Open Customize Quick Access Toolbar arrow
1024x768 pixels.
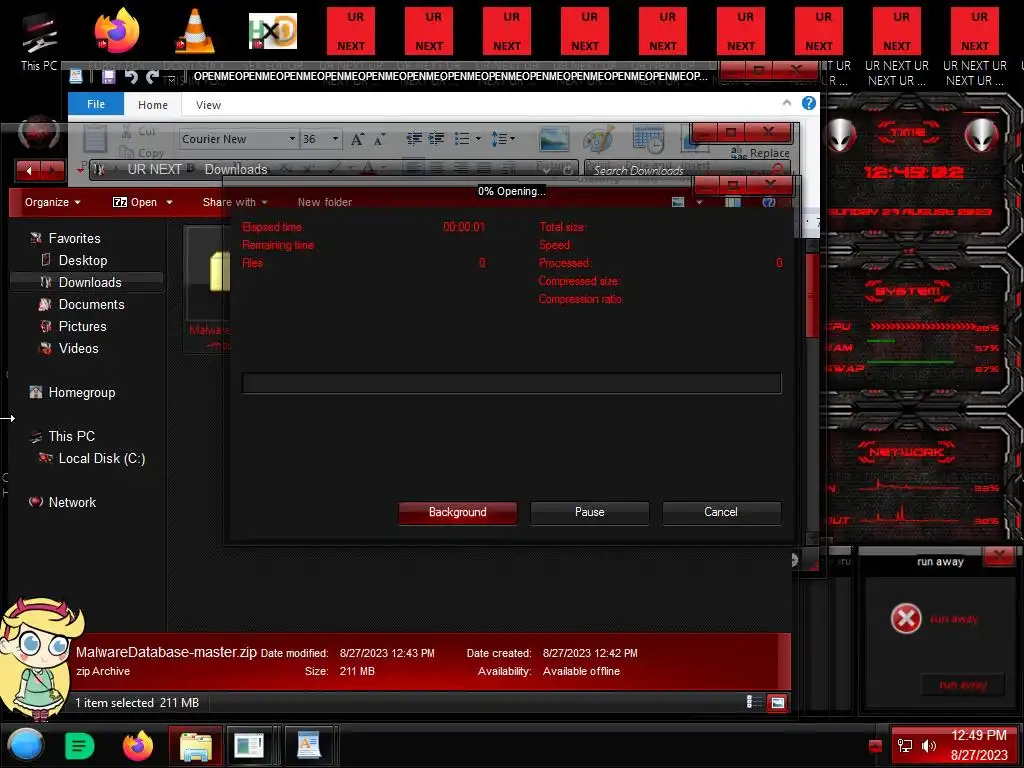pyautogui.click(x=170, y=78)
